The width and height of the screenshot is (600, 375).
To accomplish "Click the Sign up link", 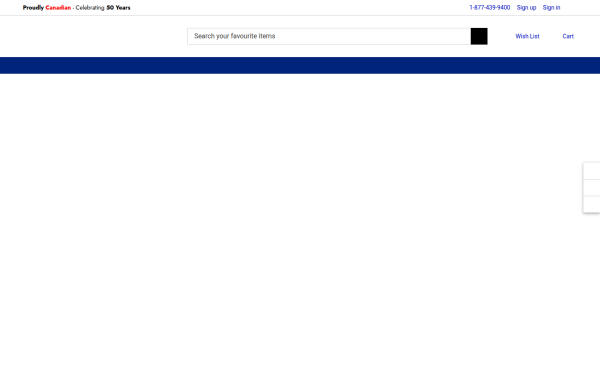I will (x=526, y=8).
